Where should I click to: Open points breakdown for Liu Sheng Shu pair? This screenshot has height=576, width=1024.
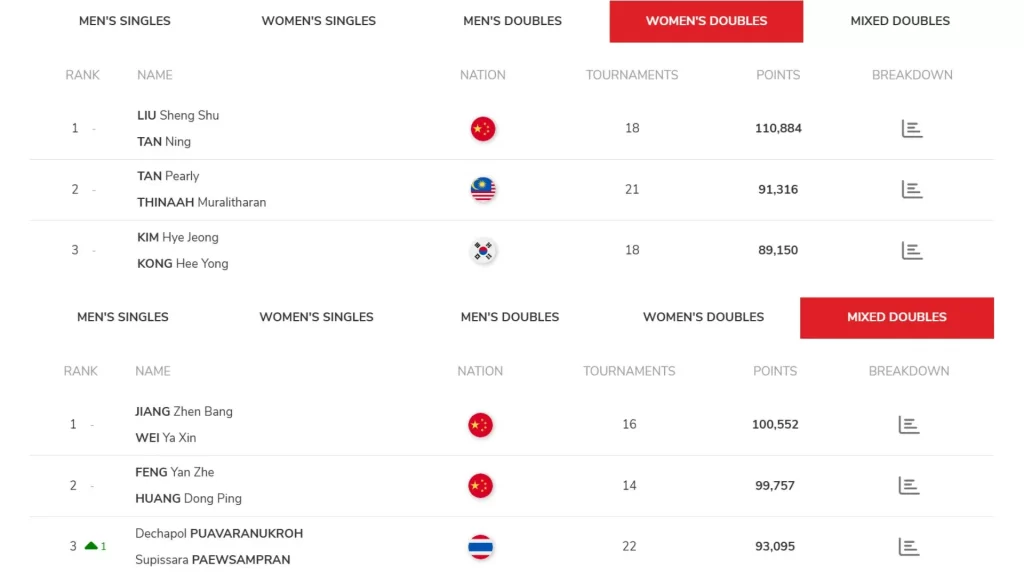pos(911,128)
